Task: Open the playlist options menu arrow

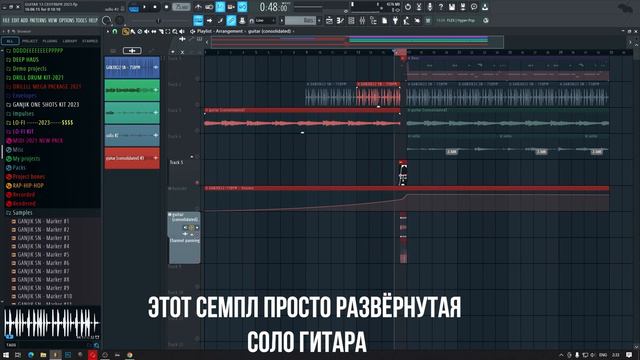Action: 107,31
